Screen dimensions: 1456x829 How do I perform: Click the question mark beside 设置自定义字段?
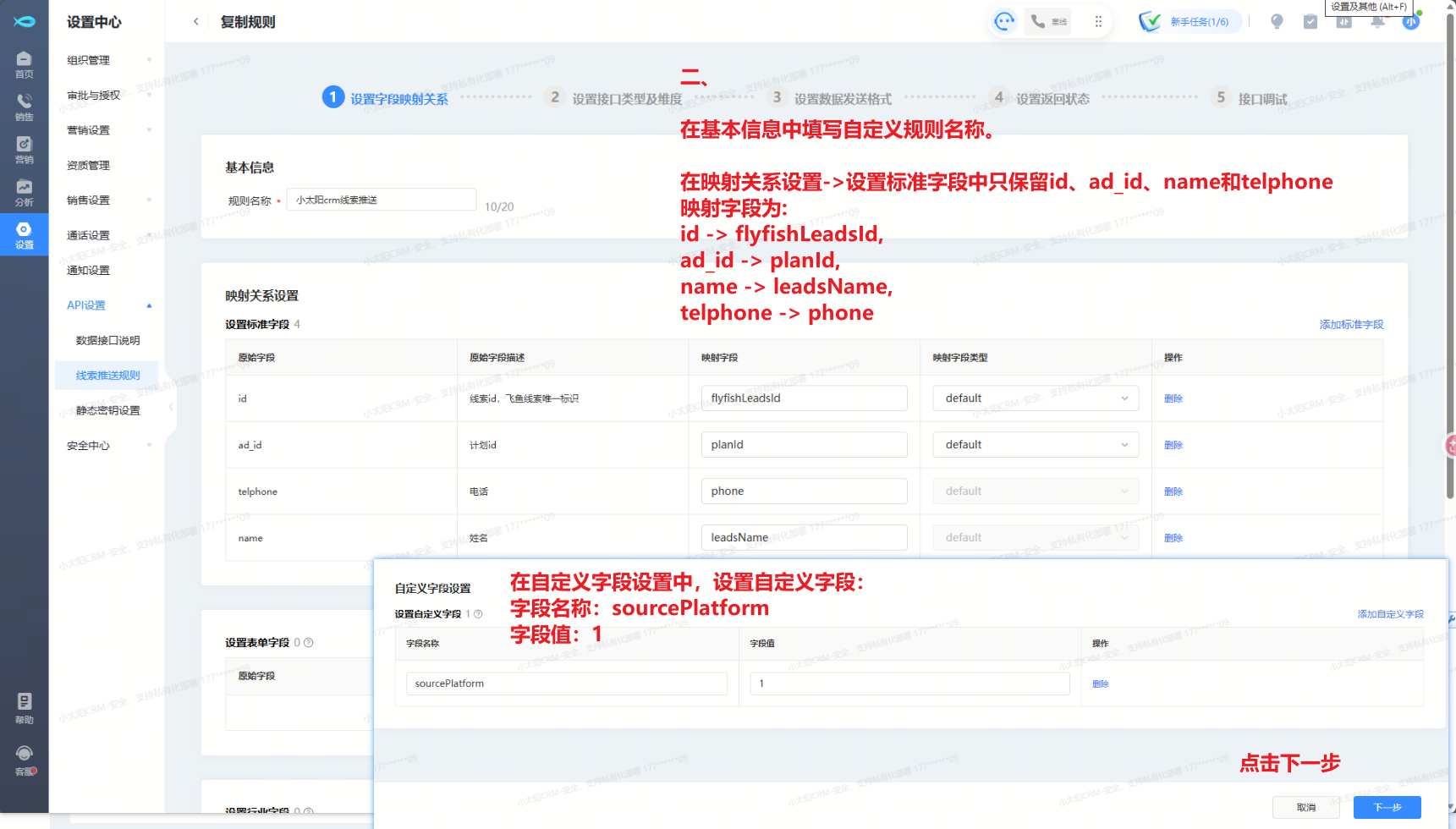coord(478,614)
